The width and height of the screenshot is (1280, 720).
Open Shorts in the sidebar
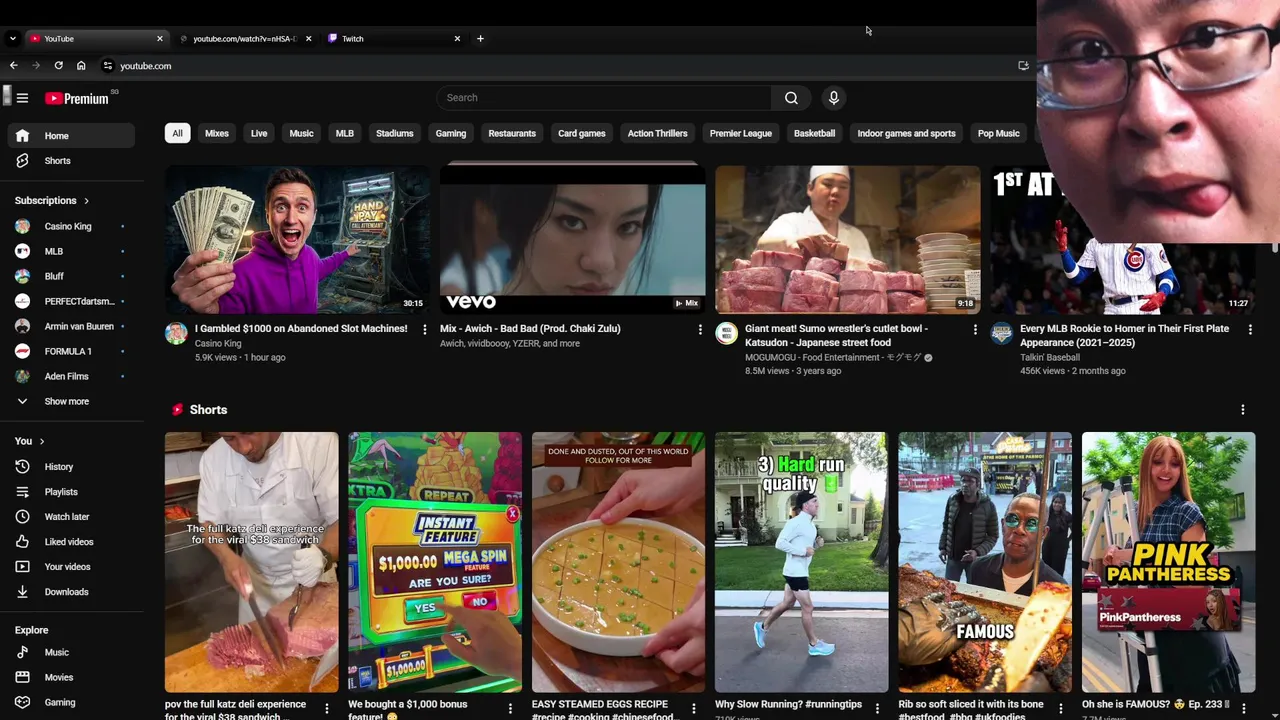coord(69,161)
